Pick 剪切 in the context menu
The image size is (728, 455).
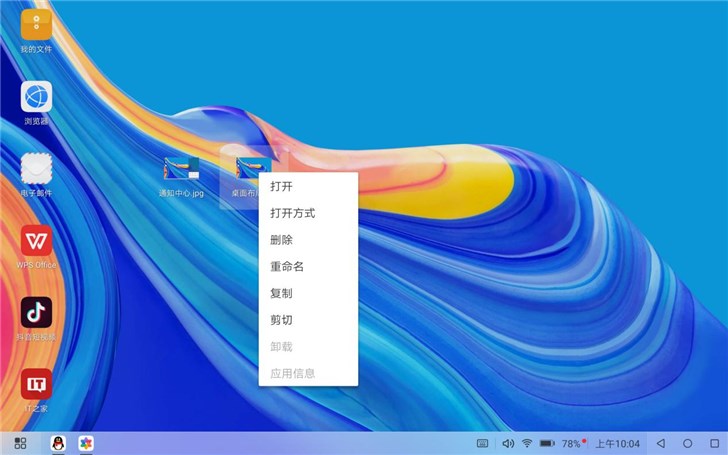tap(308, 320)
